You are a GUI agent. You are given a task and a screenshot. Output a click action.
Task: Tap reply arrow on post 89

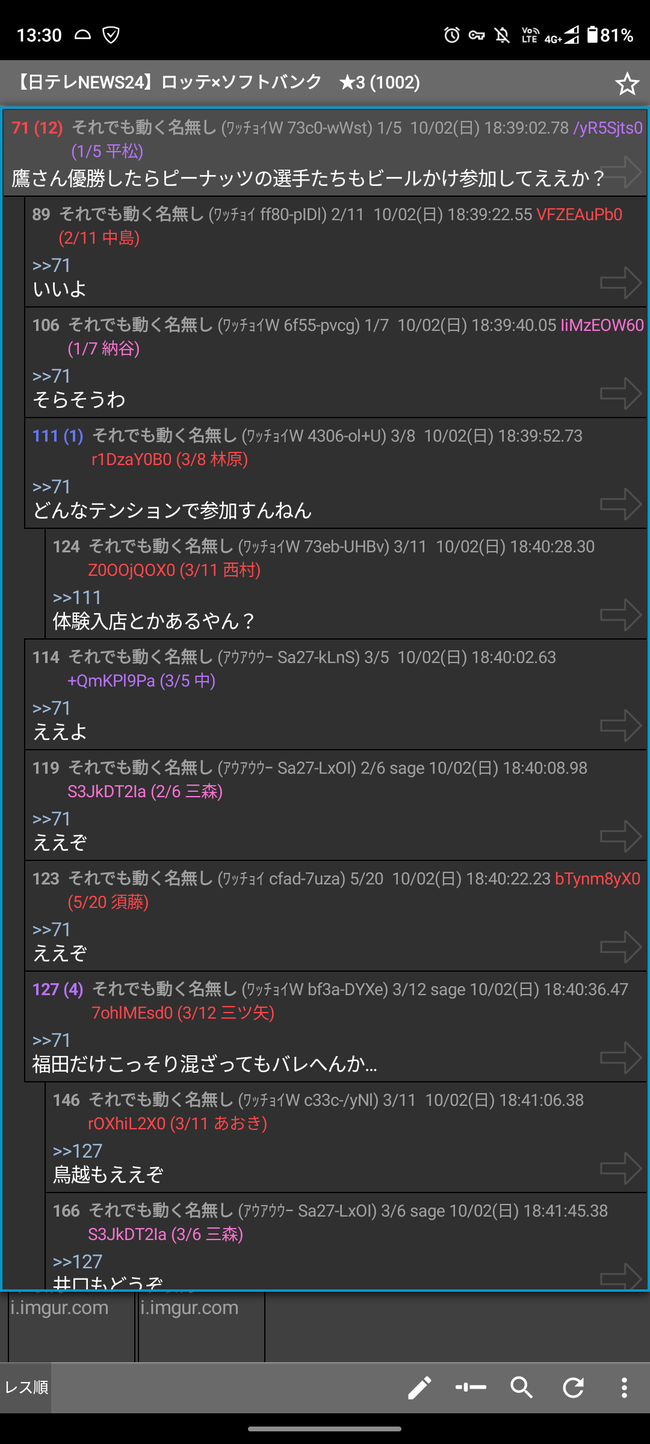click(x=620, y=283)
